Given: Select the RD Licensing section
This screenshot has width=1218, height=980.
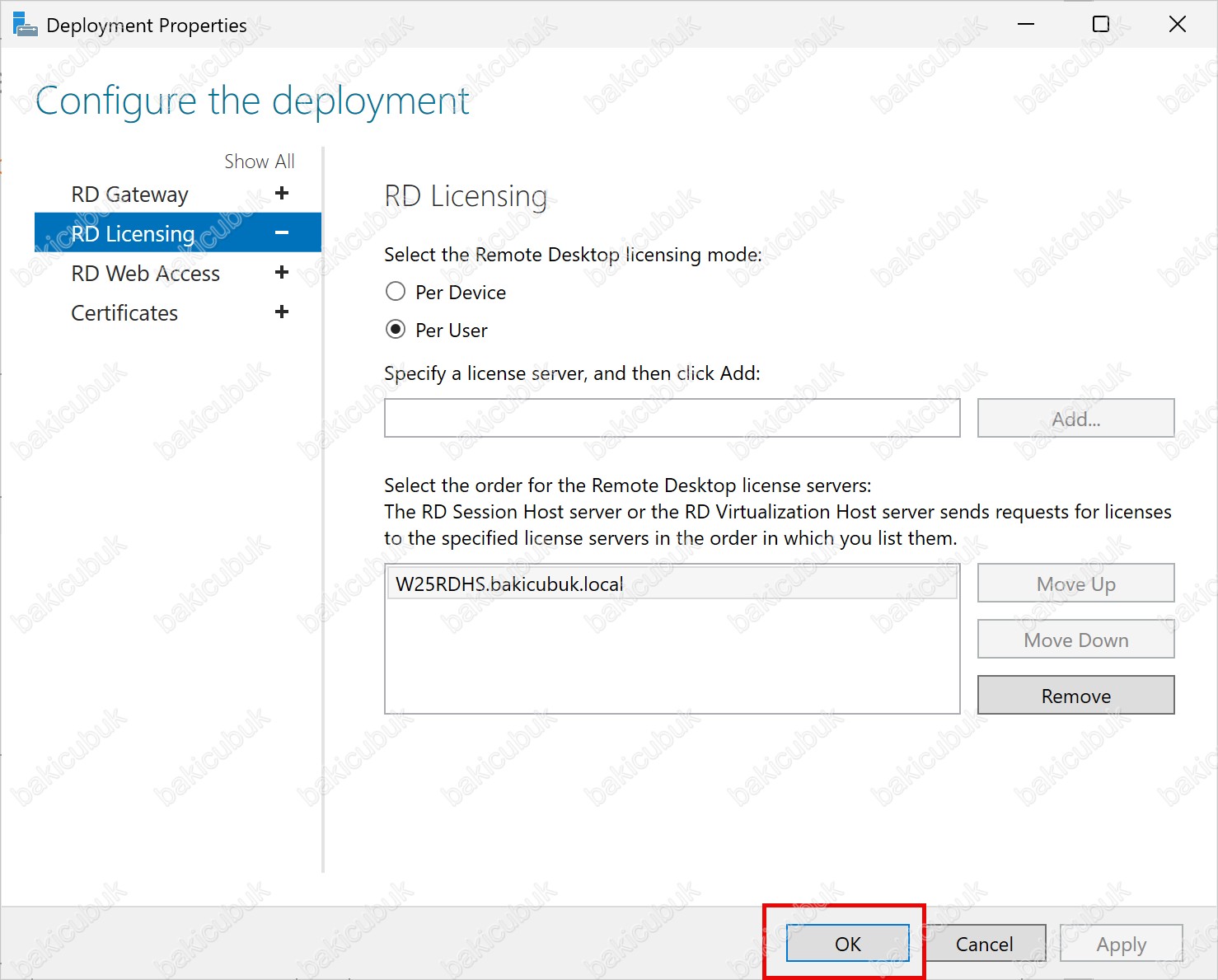Looking at the screenshot, I should [x=133, y=234].
